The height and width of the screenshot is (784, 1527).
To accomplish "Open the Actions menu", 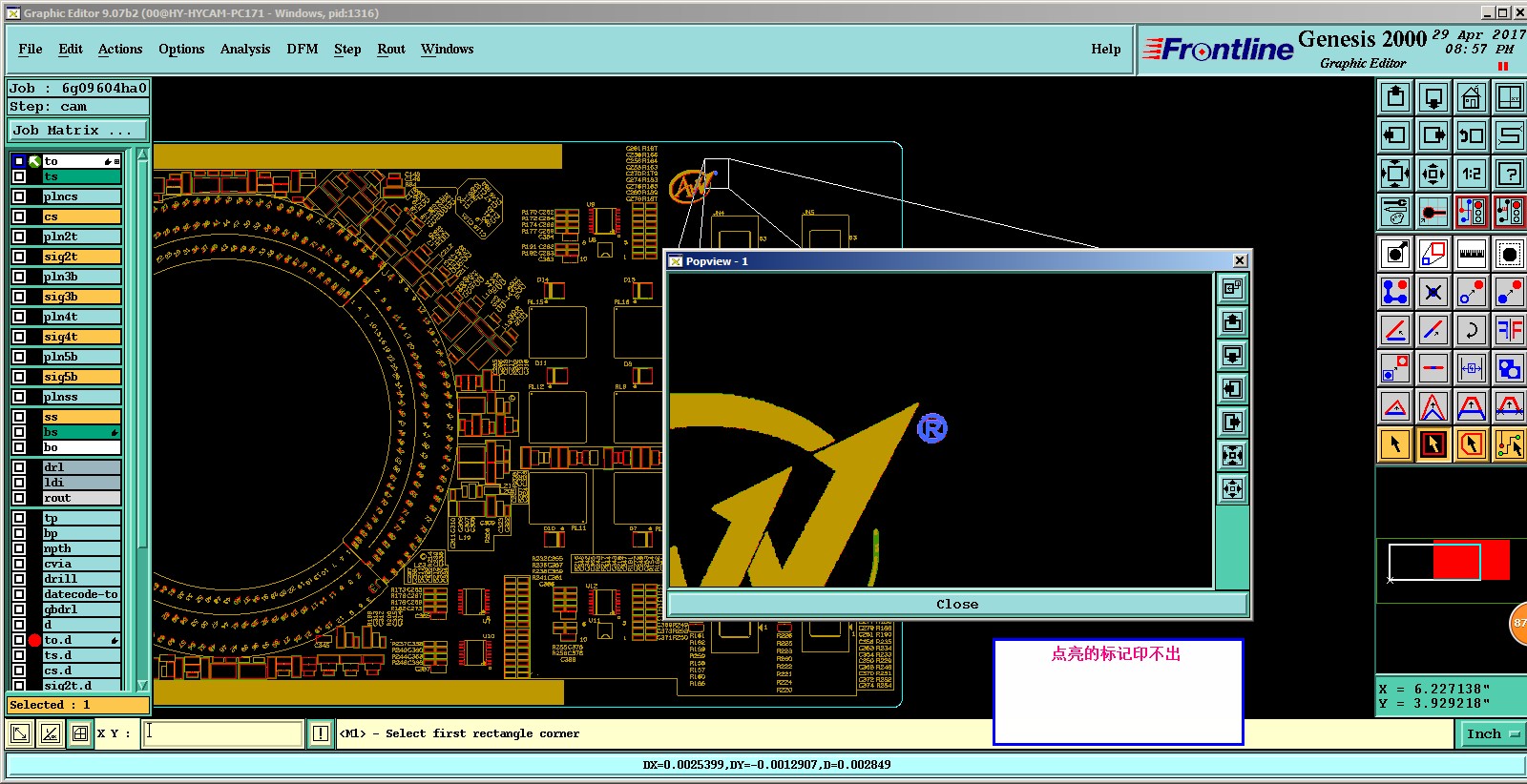I will click(120, 49).
